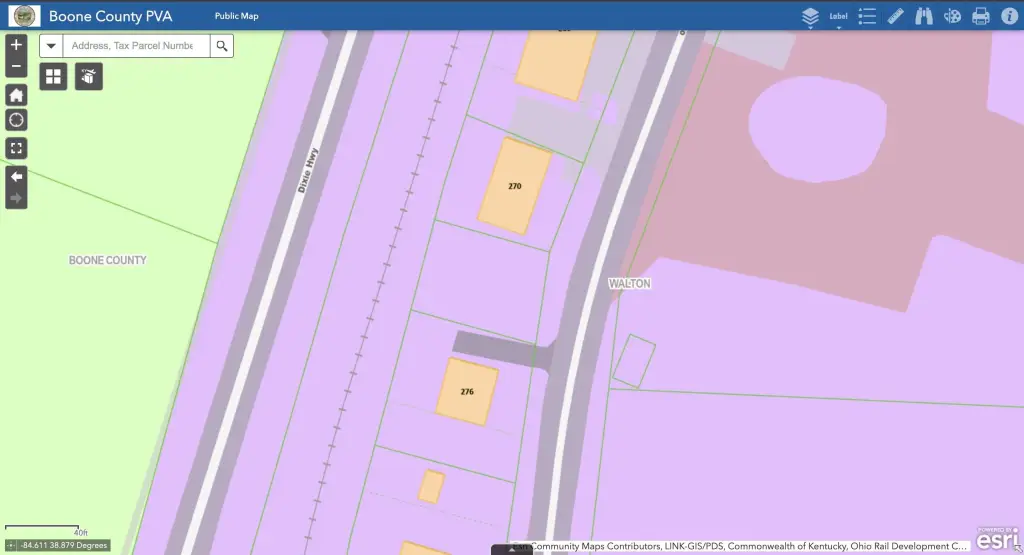Zoom in on the map
Screen dimensions: 1024x555
[16, 45]
